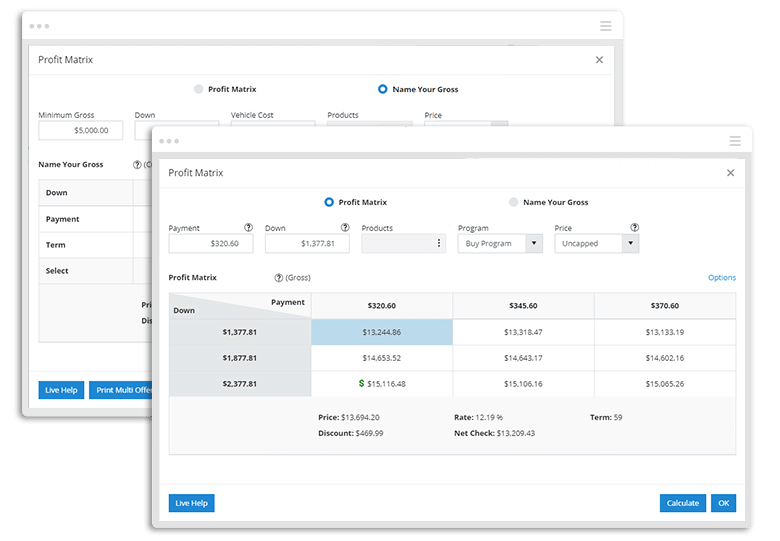780x541 pixels.
Task: Open the Products three-dot menu
Action: click(439, 243)
